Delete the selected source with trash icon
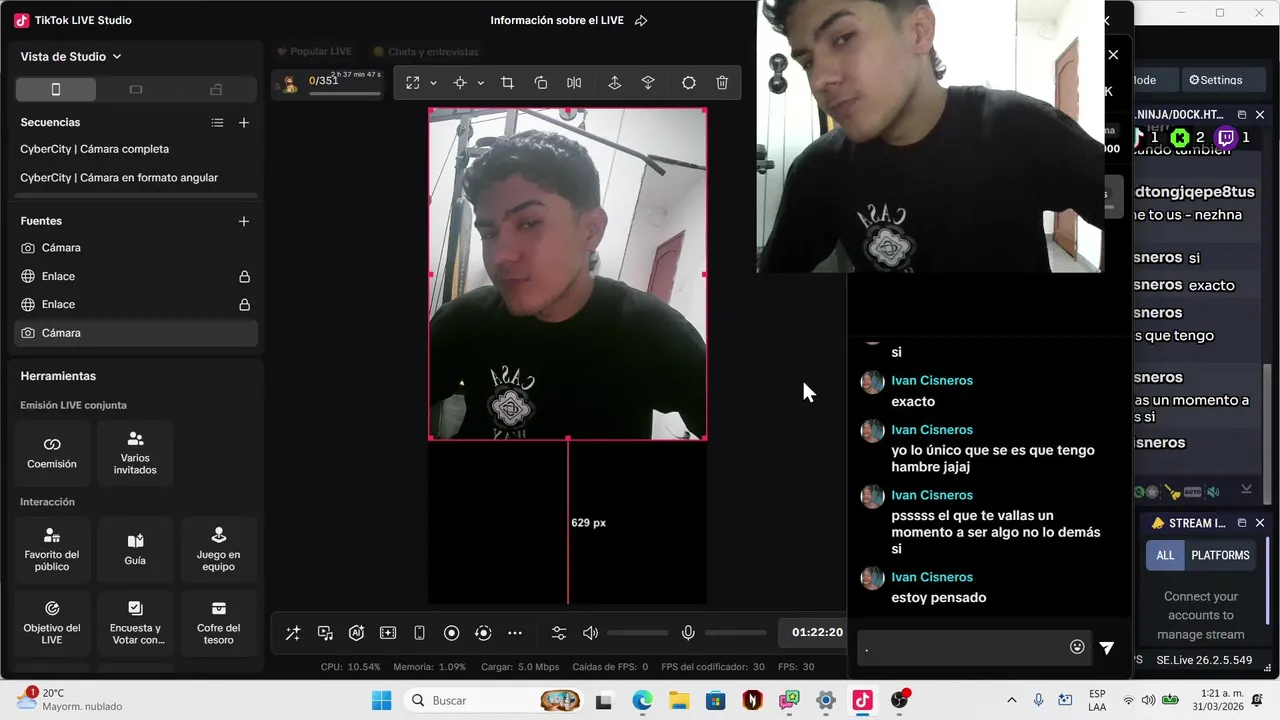 [722, 83]
